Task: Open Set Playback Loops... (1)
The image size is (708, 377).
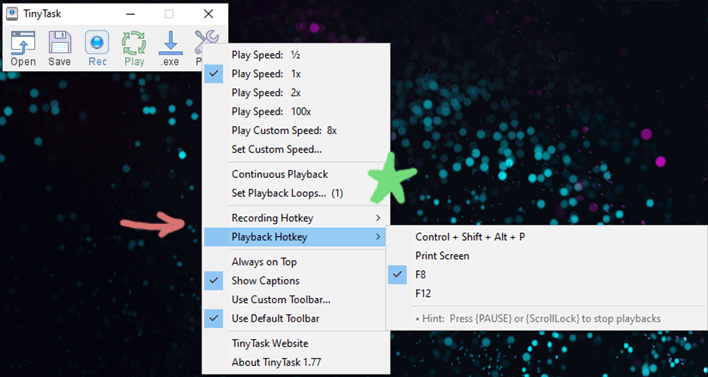Action: pyautogui.click(x=296, y=193)
